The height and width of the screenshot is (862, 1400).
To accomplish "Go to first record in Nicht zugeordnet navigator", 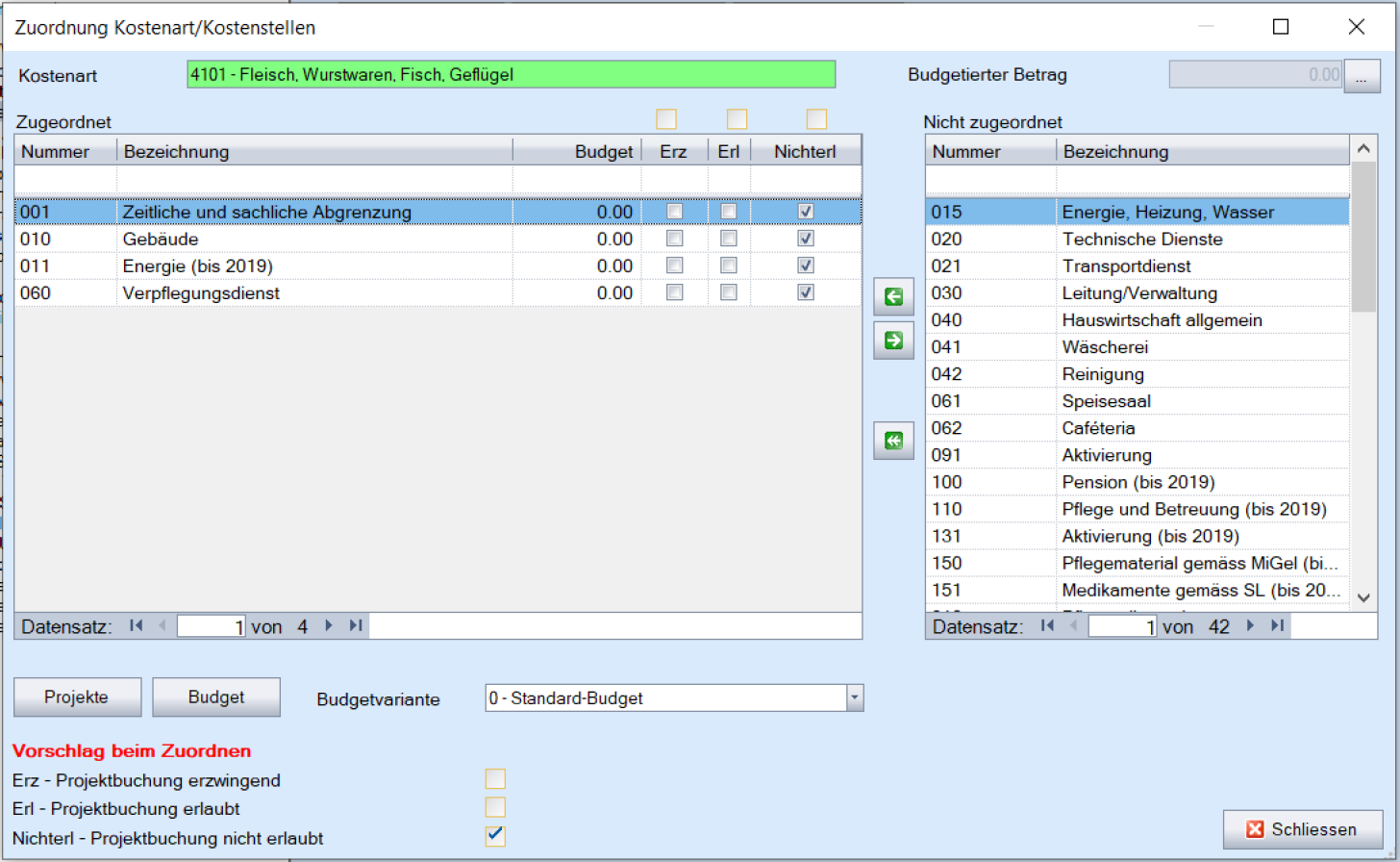I will [x=1048, y=626].
